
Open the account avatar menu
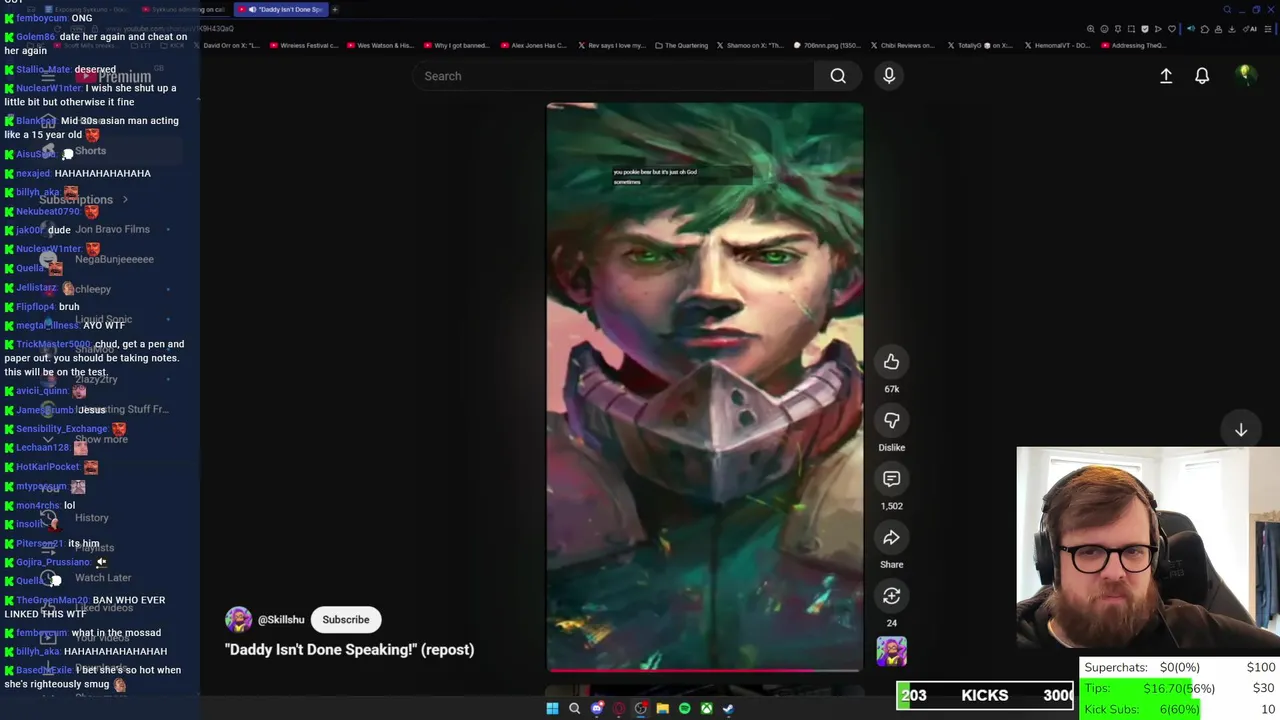[1245, 76]
